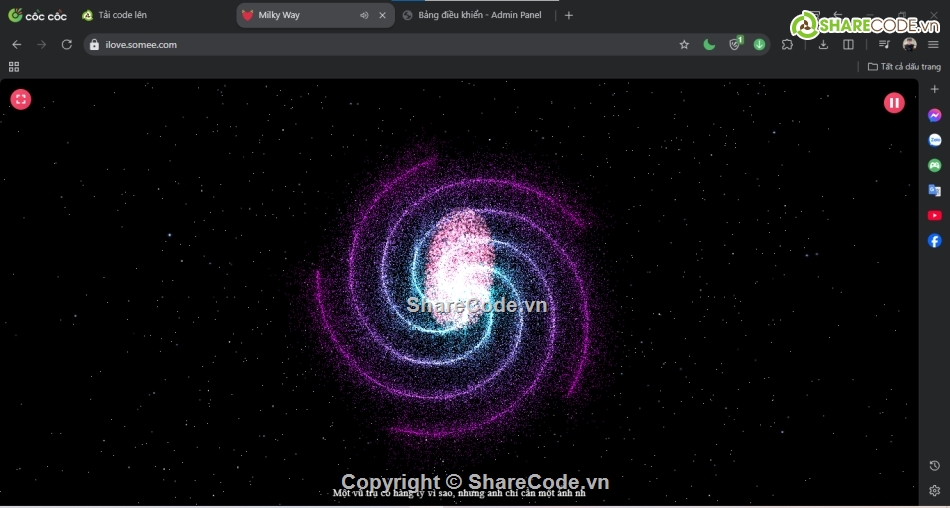Open Messenger from the sidebar
Viewport: 950px width, 508px height.
(934, 115)
